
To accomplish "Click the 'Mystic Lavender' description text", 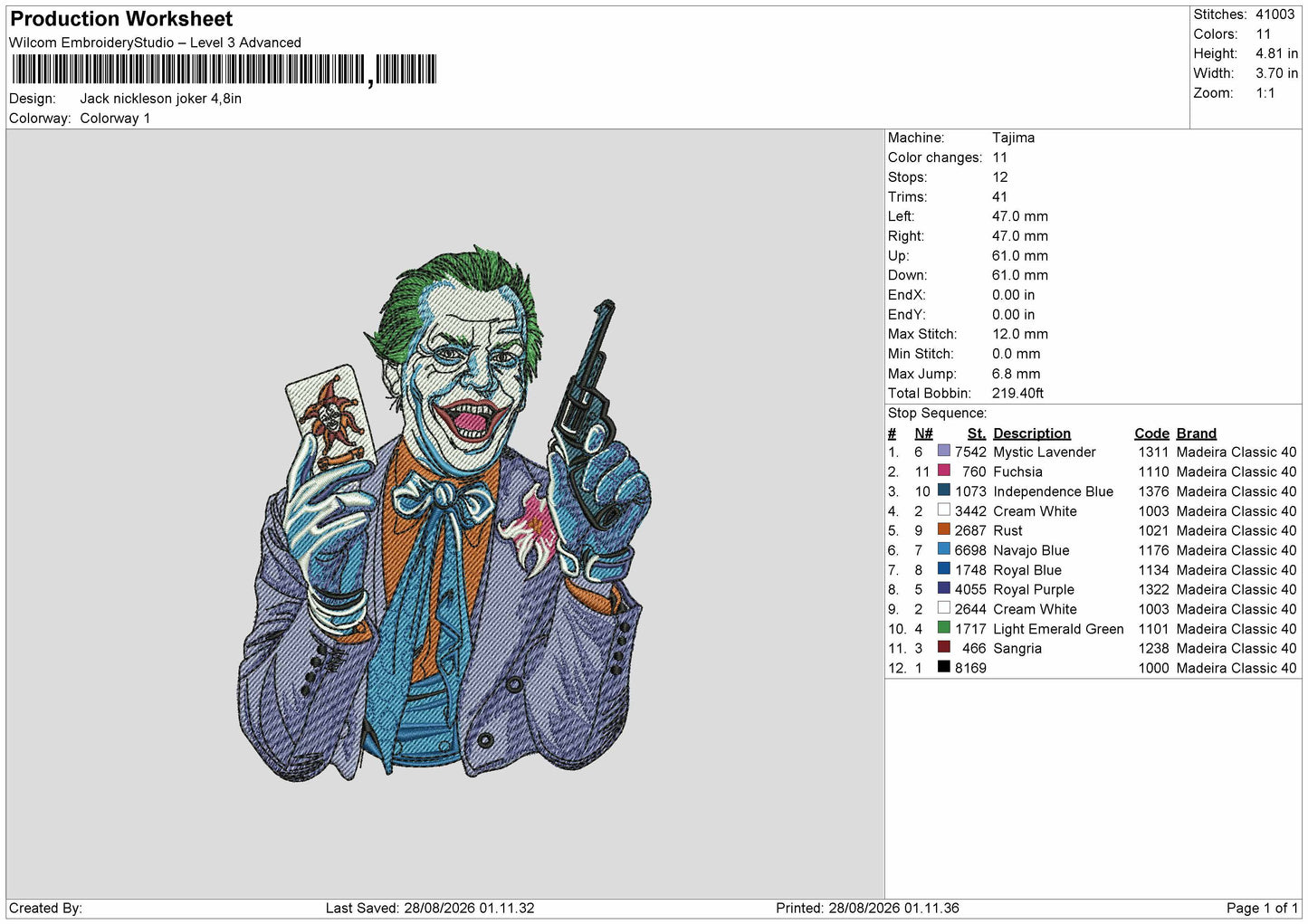I will [1044, 452].
